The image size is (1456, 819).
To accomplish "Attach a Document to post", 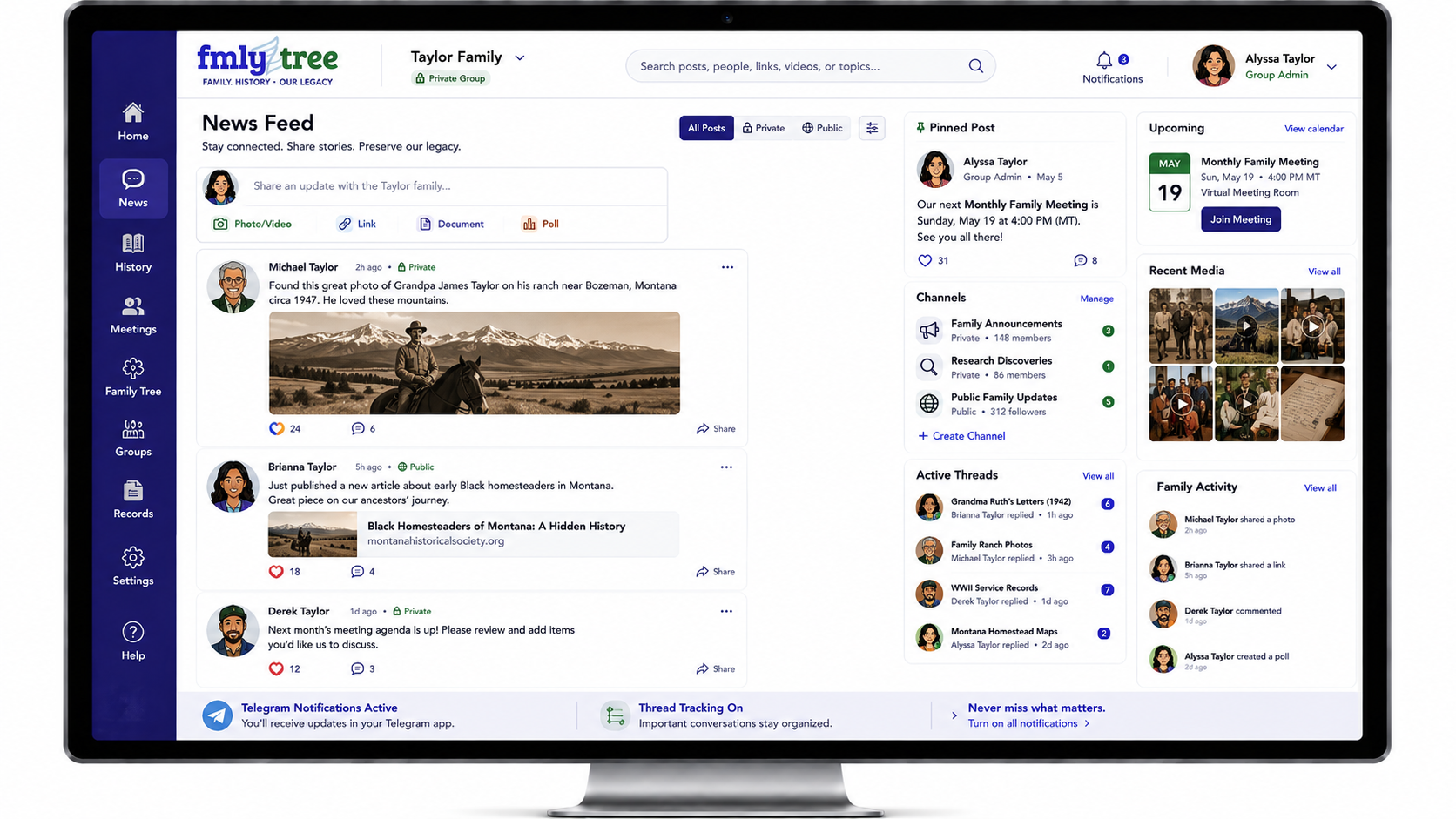I will tap(451, 224).
